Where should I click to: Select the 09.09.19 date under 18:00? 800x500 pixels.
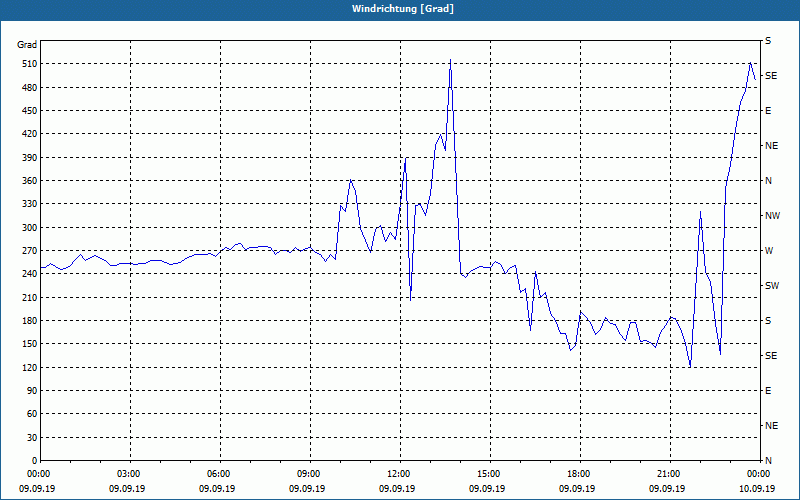577,488
